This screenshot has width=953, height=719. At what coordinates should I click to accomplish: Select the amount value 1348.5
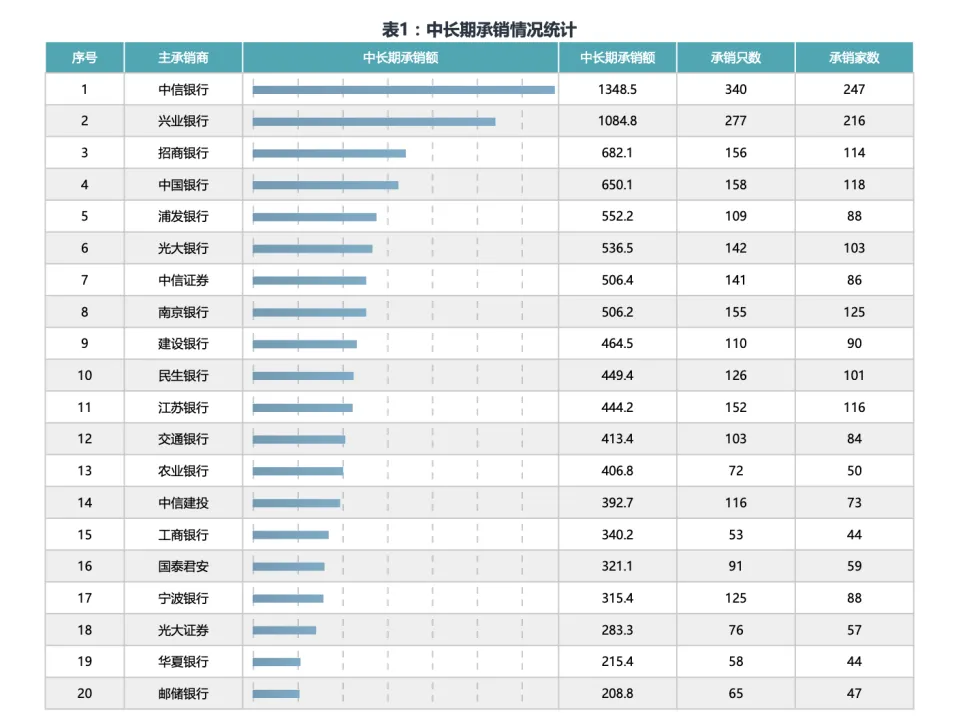pos(617,89)
